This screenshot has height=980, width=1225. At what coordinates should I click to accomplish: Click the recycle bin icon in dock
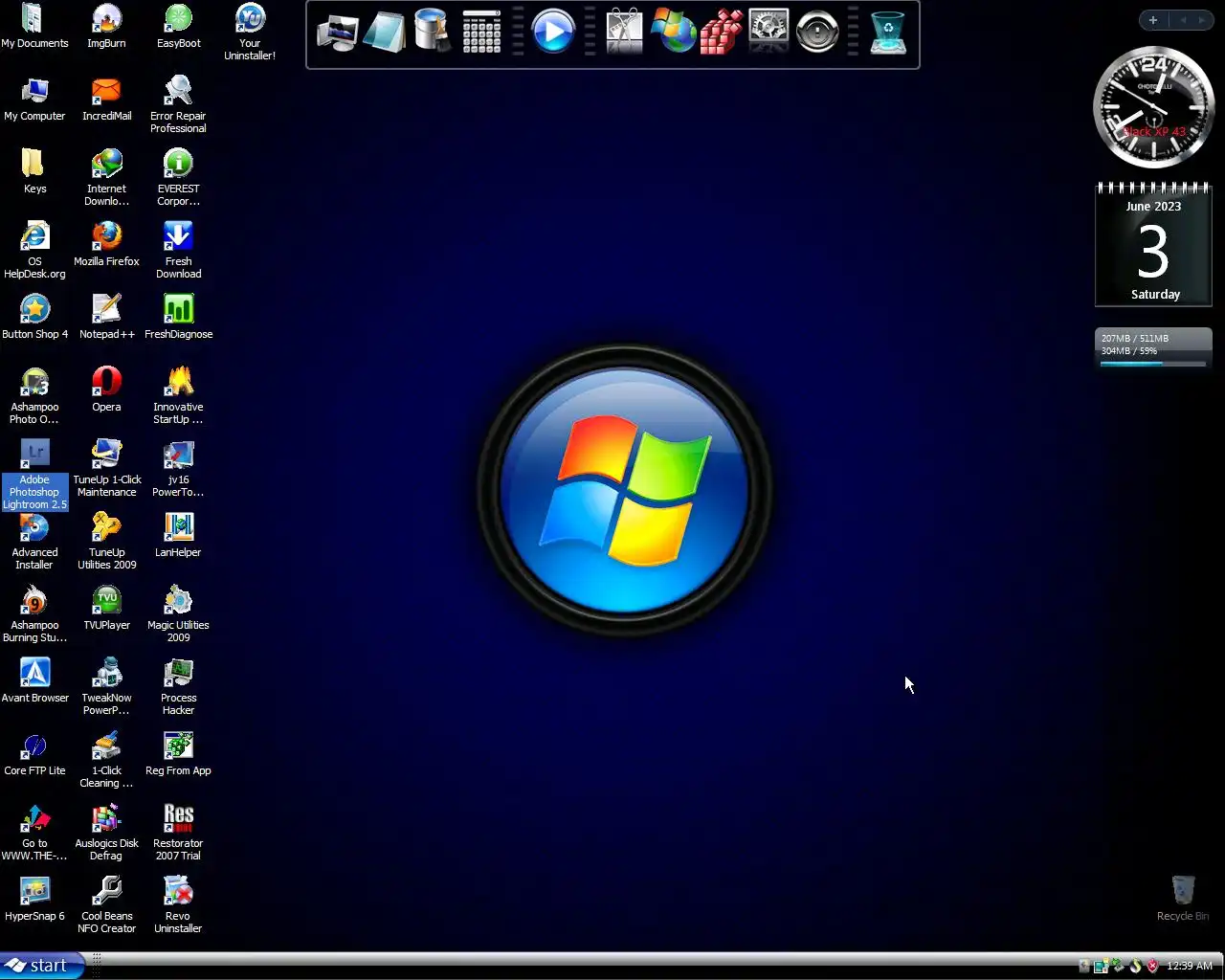click(x=888, y=33)
